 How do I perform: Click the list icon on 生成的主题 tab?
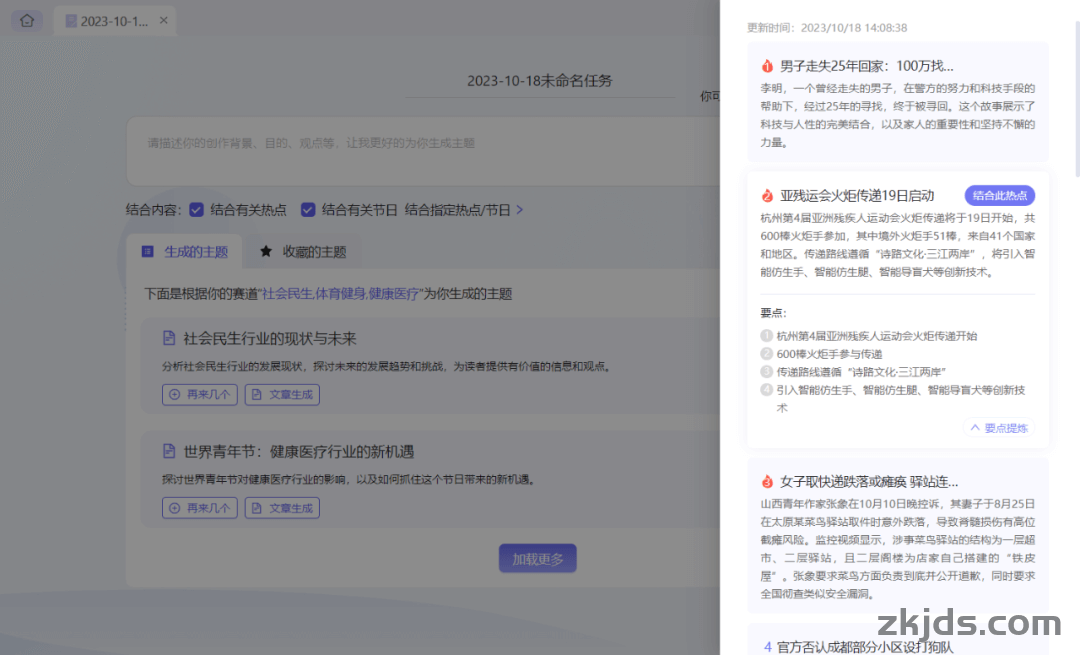point(147,251)
